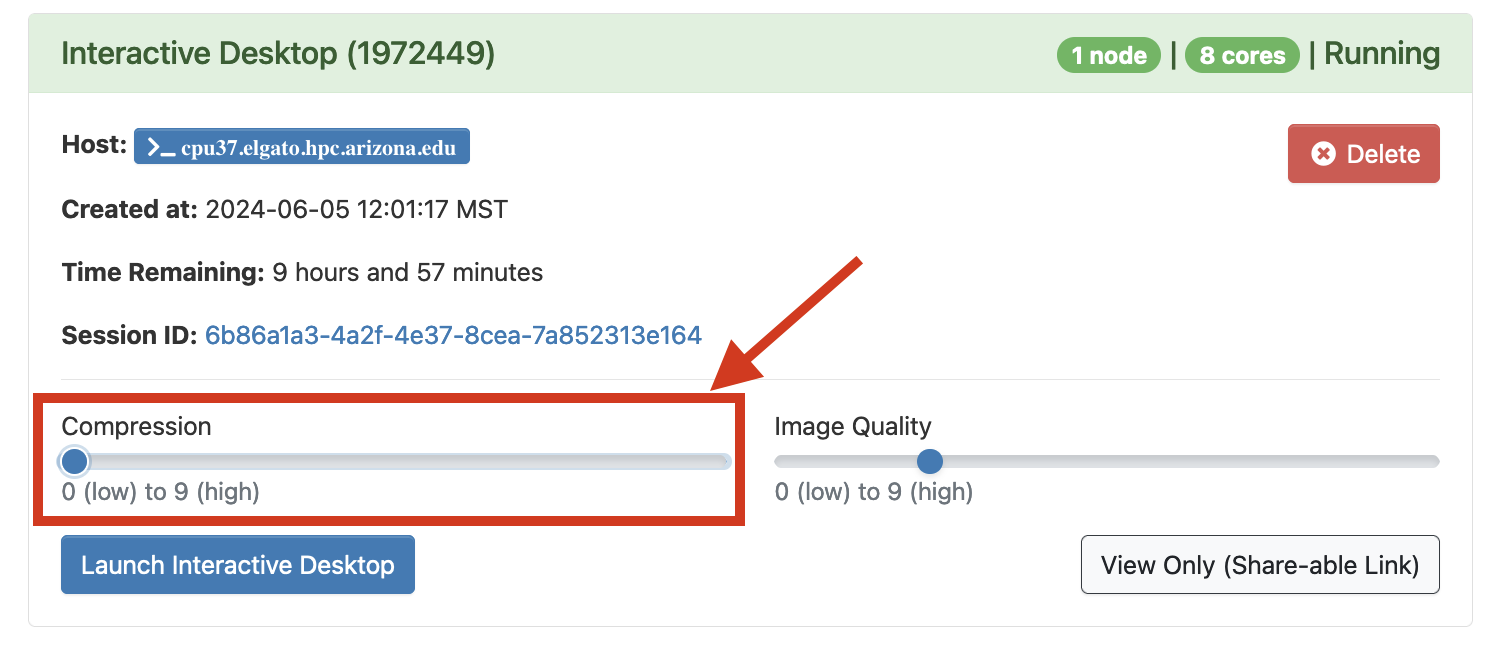Set Image Quality to maximum on track
The width and height of the screenshot is (1508, 654).
pyautogui.click(x=1431, y=461)
